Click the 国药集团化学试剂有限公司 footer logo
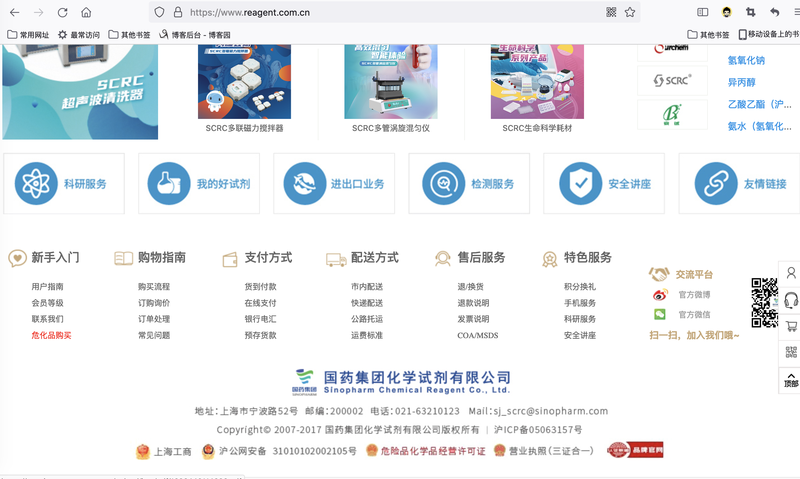 [401, 382]
